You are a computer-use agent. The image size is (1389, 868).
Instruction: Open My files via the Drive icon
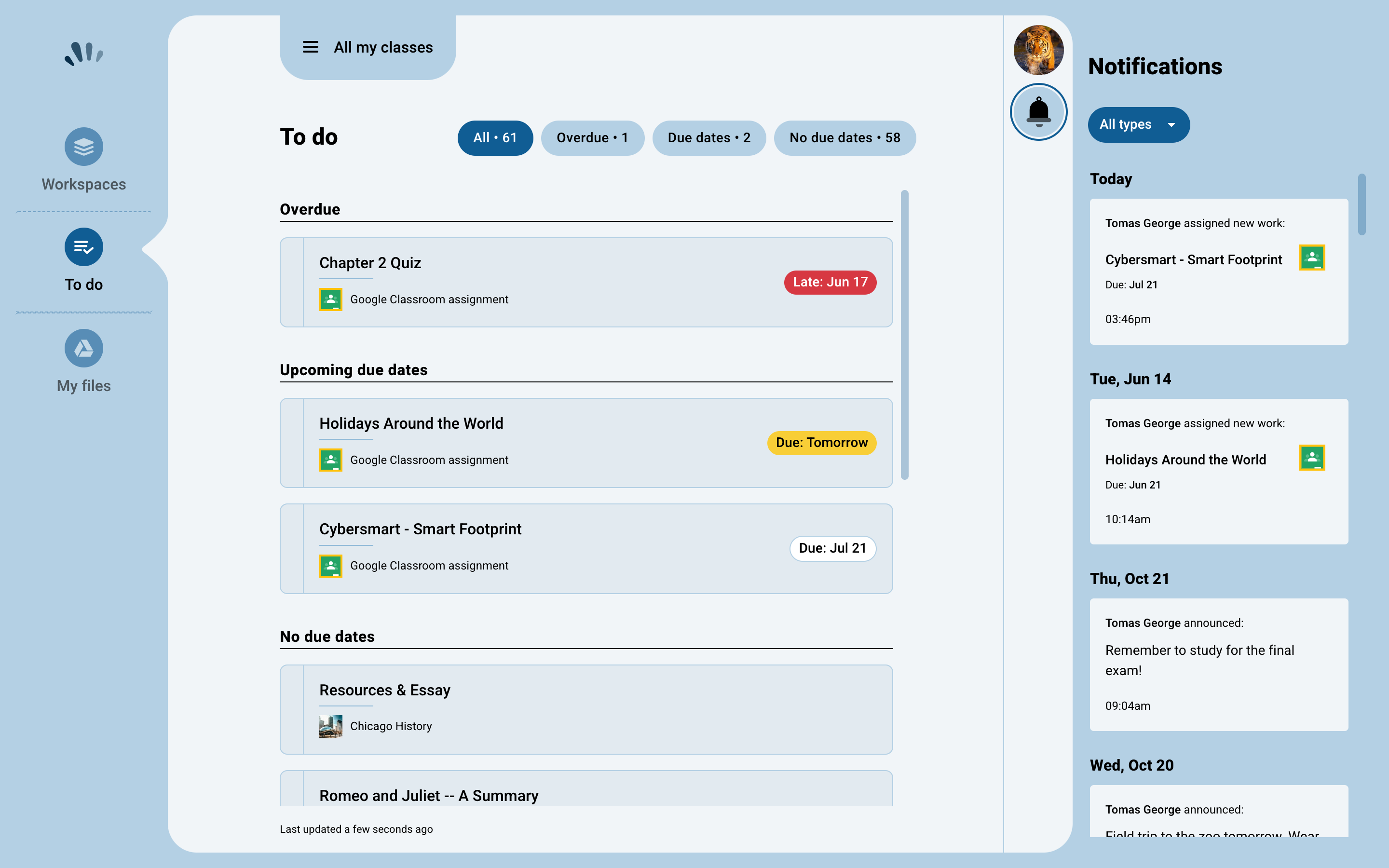[83, 348]
